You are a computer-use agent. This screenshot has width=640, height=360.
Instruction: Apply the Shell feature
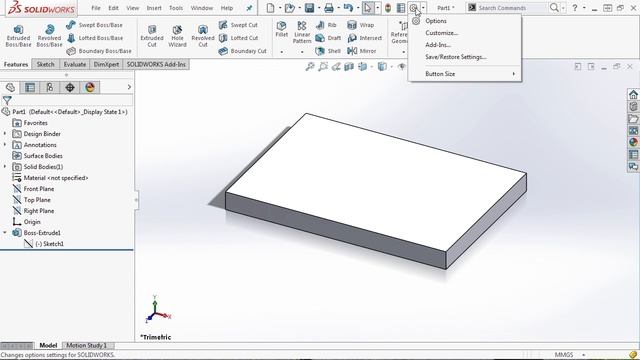pyautogui.click(x=328, y=51)
